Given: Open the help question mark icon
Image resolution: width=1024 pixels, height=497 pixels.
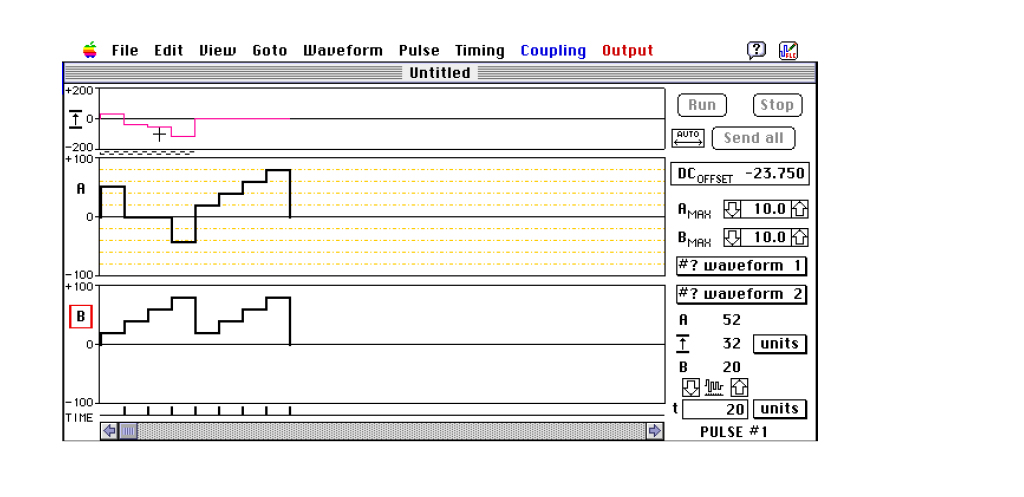Looking at the screenshot, I should 756,50.
